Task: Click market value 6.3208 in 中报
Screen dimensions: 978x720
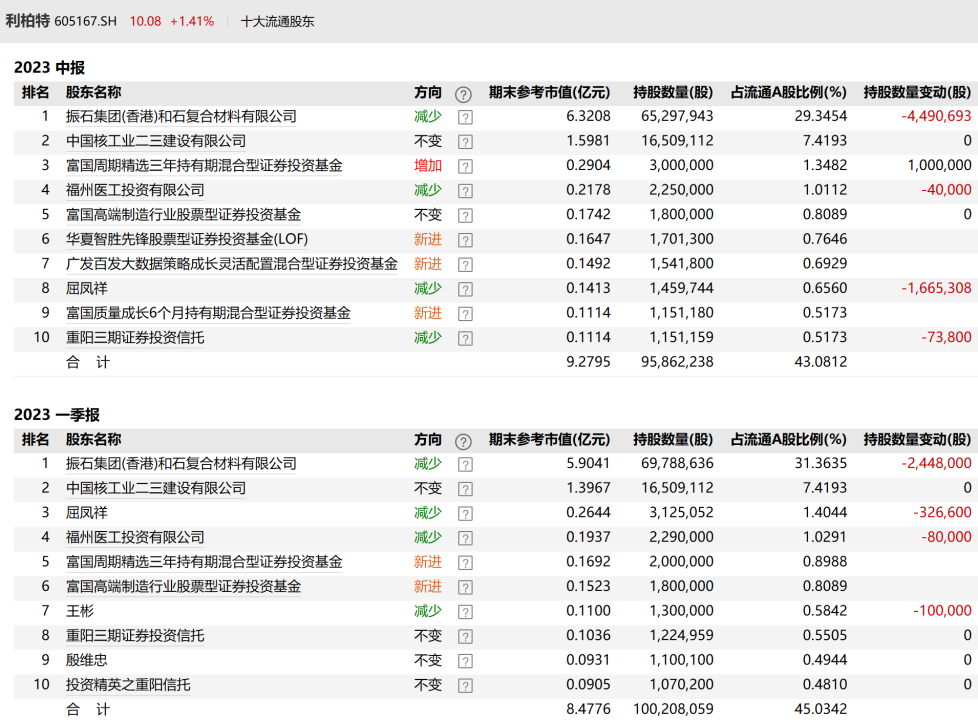Action: (x=588, y=116)
